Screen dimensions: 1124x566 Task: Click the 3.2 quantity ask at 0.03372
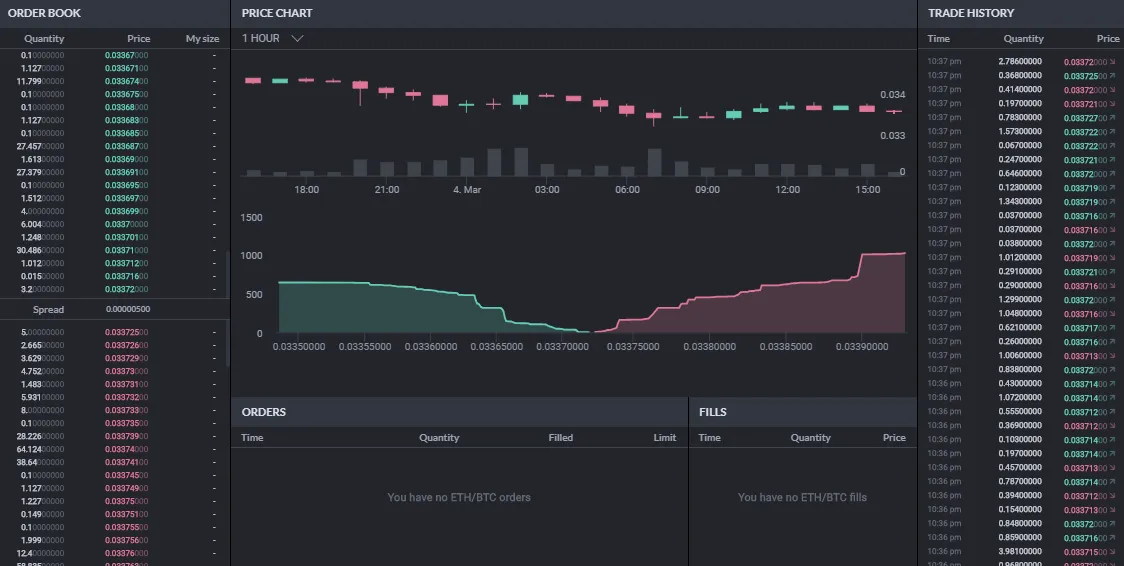tap(115, 289)
